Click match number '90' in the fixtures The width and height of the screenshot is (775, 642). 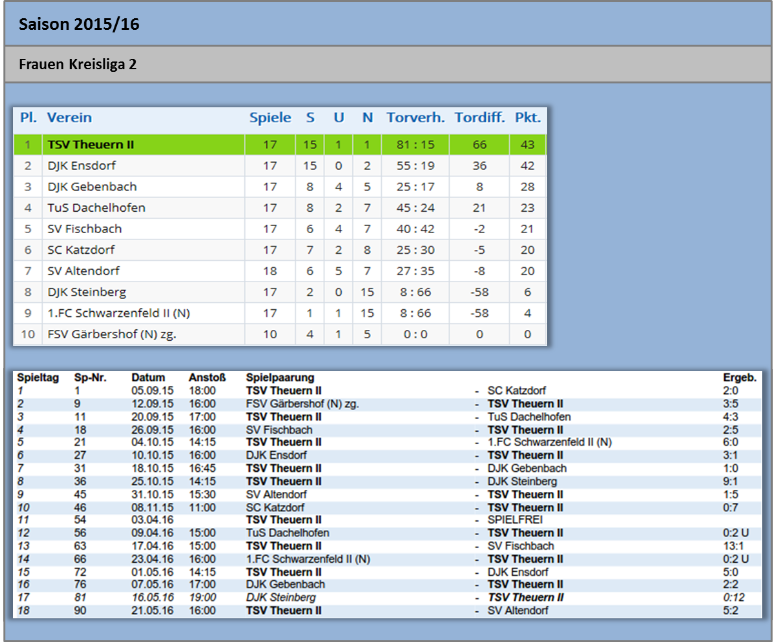[80, 611]
